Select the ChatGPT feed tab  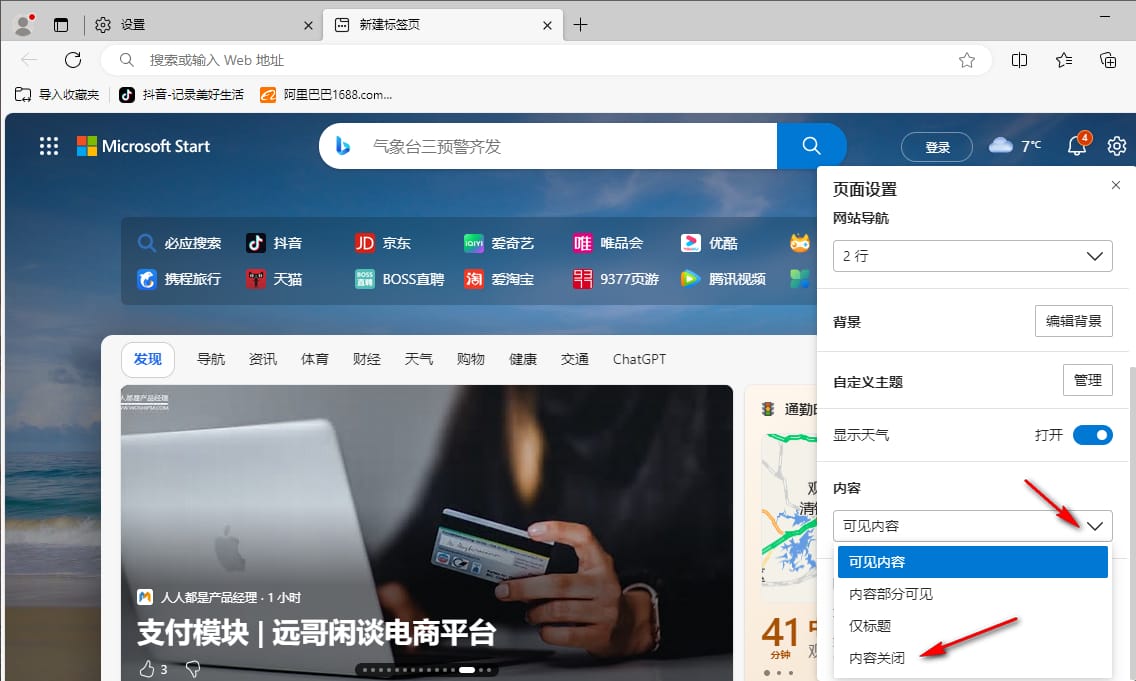639,359
